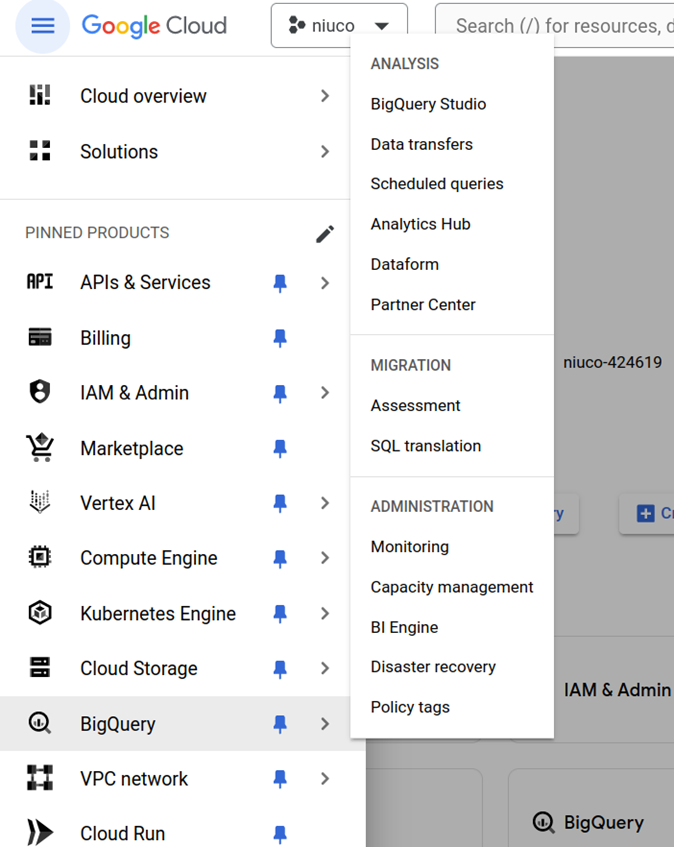
Task: Click the Google Cloud logo
Action: tap(154, 26)
